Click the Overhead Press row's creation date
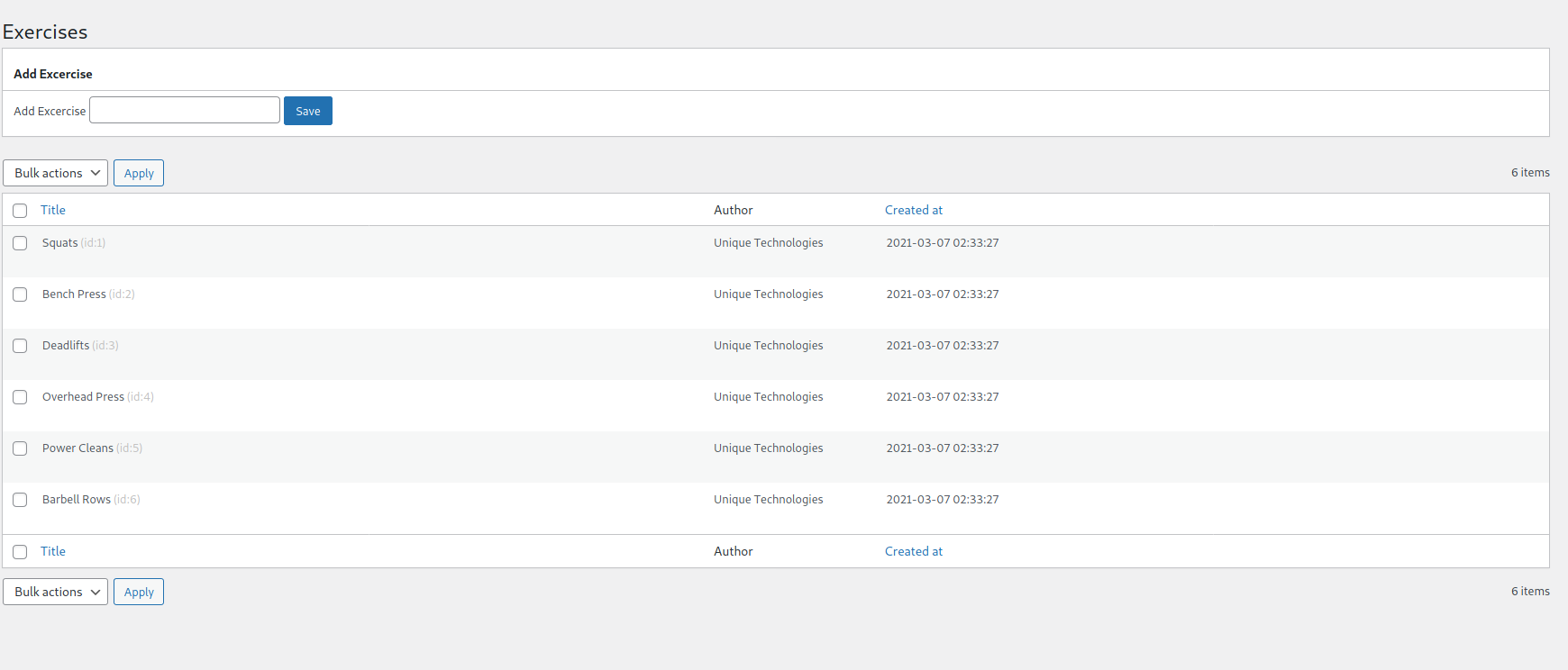 [x=943, y=397]
